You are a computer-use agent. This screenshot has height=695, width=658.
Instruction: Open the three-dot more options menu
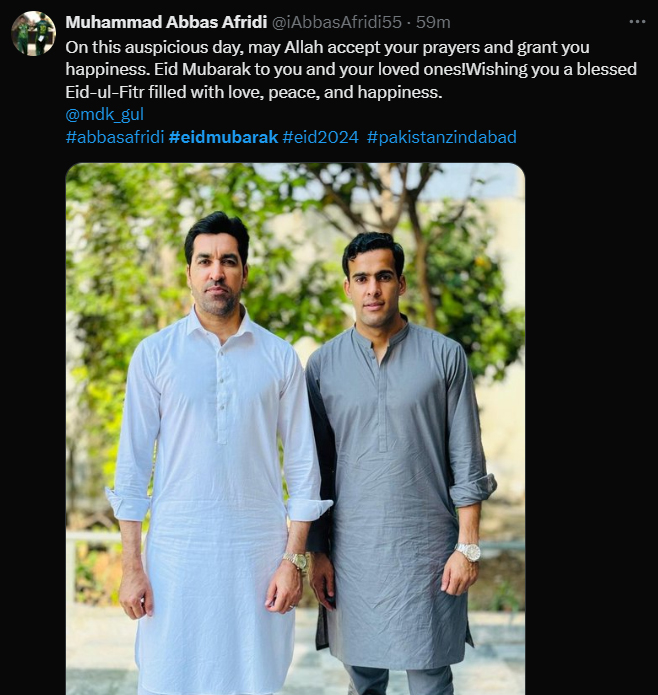637,22
